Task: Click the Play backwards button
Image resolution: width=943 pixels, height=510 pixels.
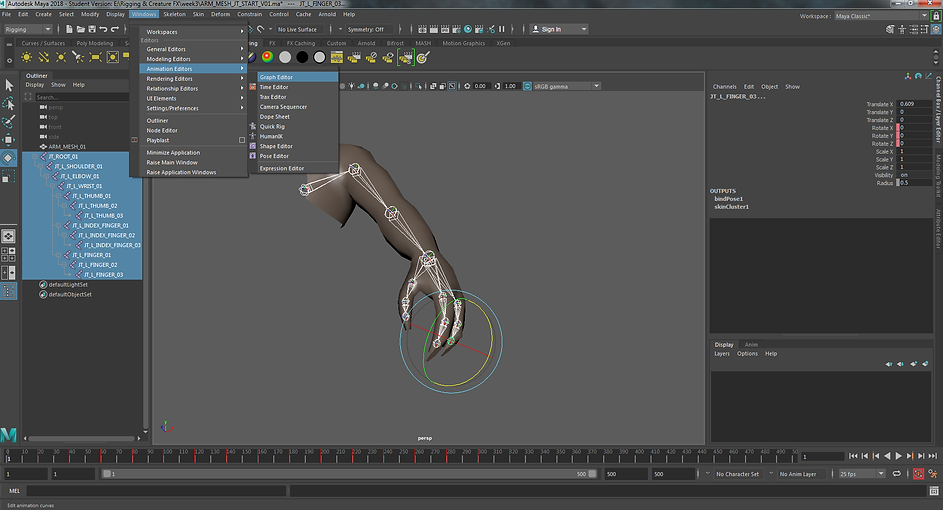Action: pyautogui.click(x=887, y=456)
